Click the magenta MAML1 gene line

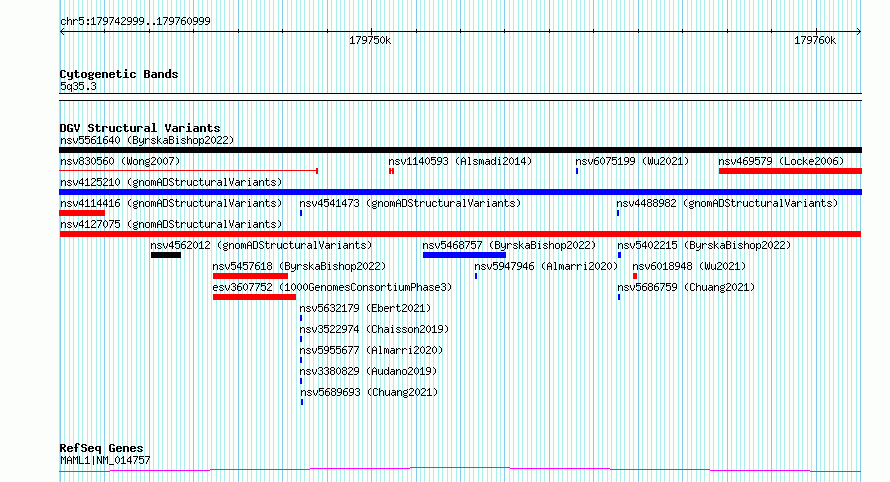(x=460, y=470)
